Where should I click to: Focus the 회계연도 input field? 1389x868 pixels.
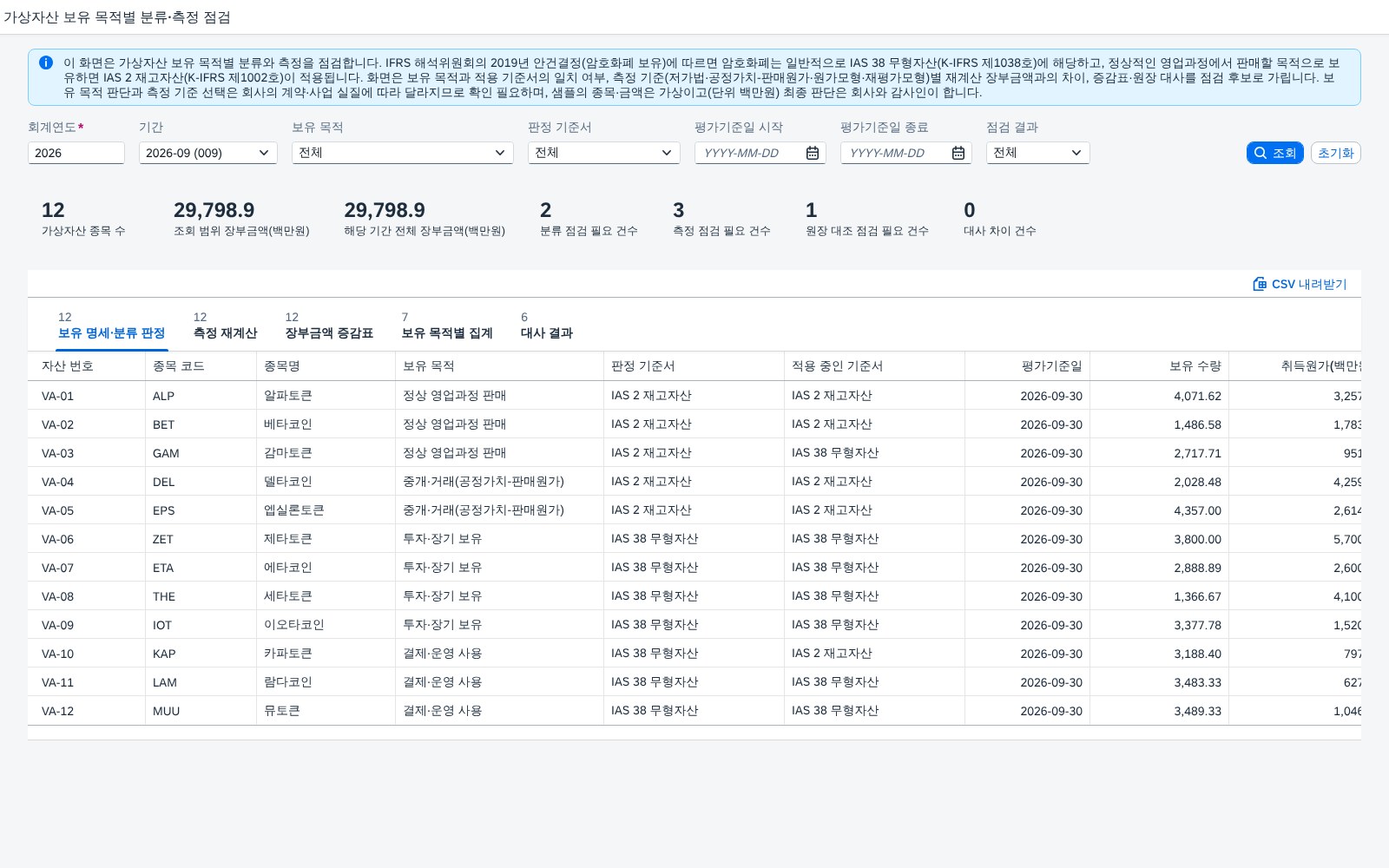76,153
